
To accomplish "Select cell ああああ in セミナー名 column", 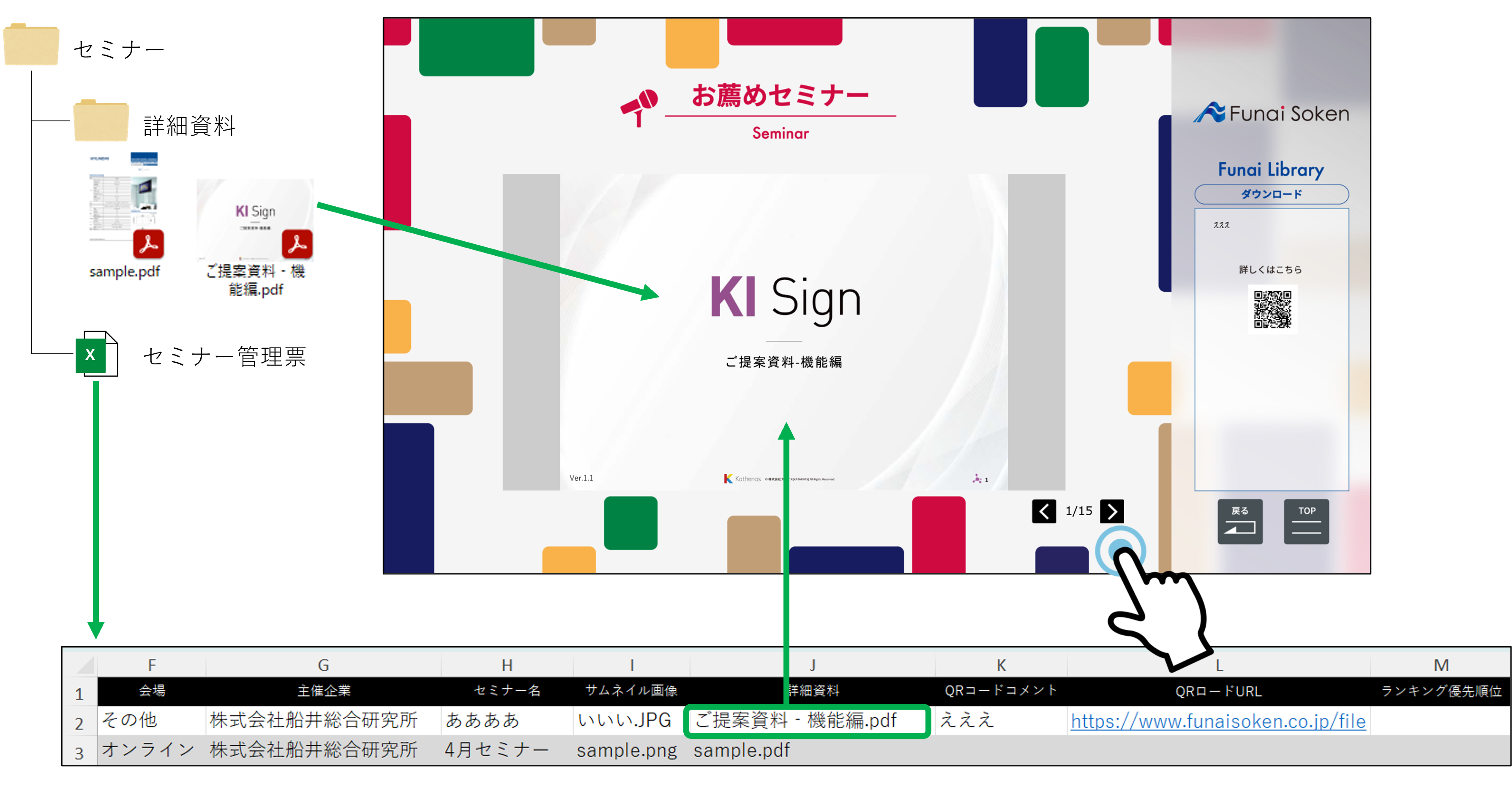I will pyautogui.click(x=507, y=720).
